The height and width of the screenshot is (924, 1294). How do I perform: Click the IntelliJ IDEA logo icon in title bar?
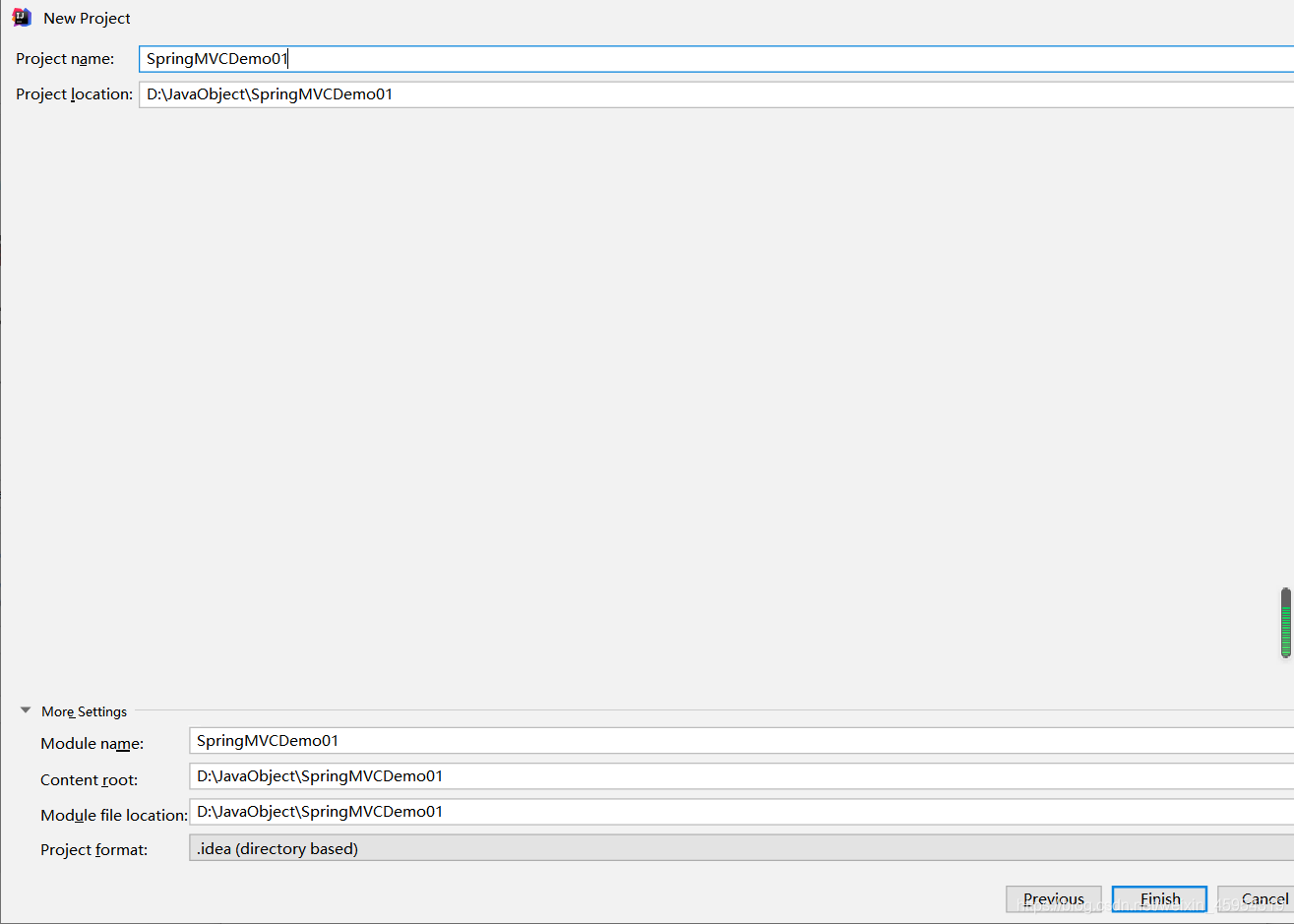pos(22,18)
